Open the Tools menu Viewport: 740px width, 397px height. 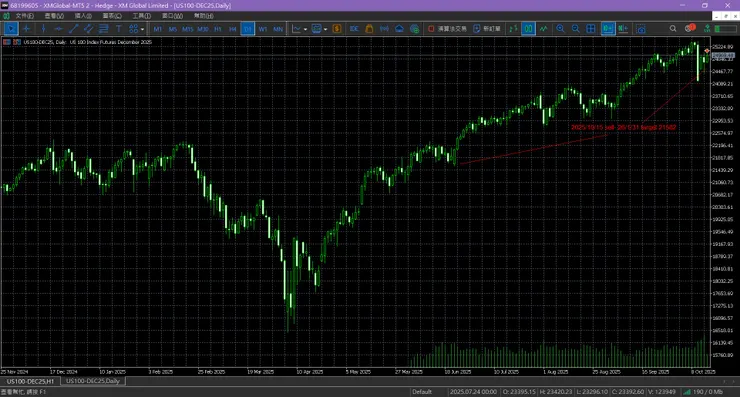coord(142,16)
